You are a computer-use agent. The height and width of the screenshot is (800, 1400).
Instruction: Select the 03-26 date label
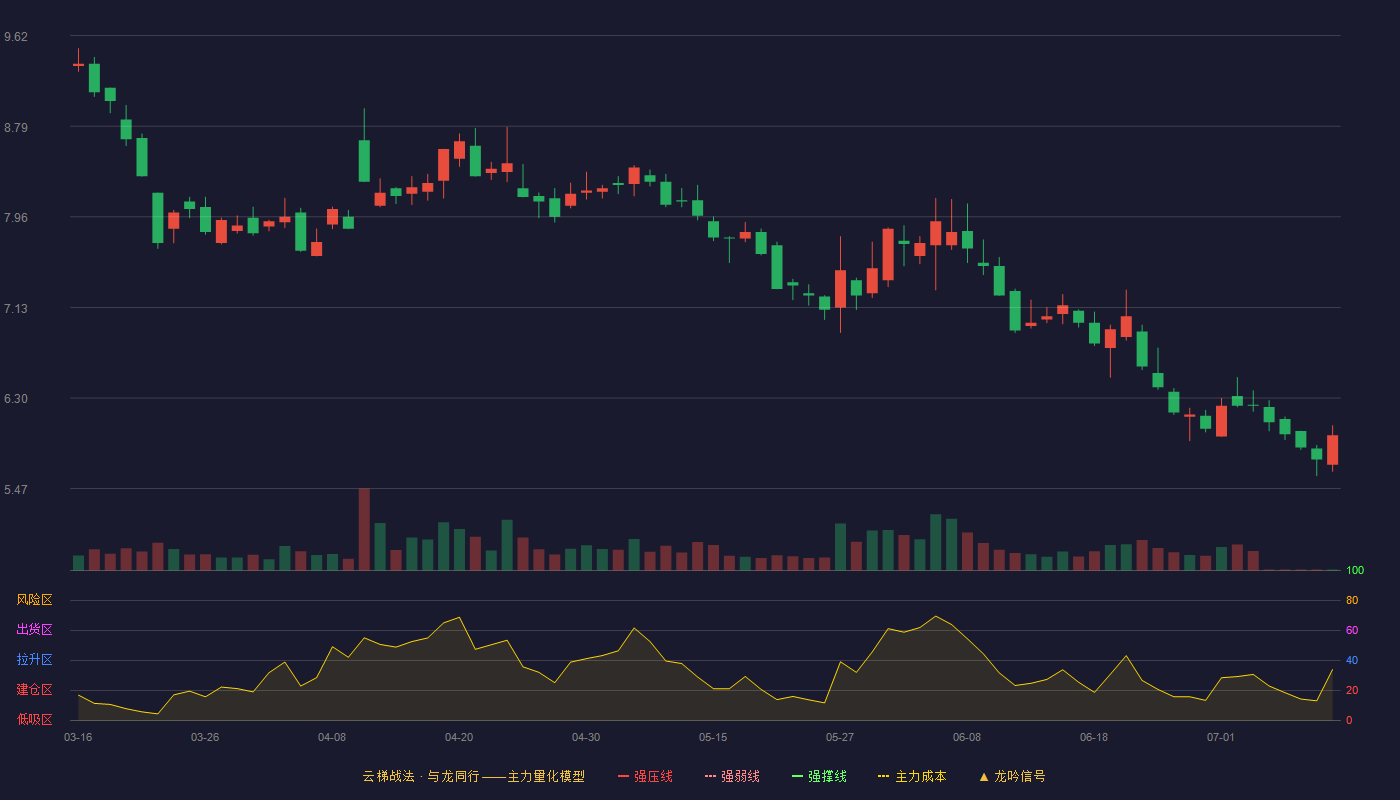(205, 737)
